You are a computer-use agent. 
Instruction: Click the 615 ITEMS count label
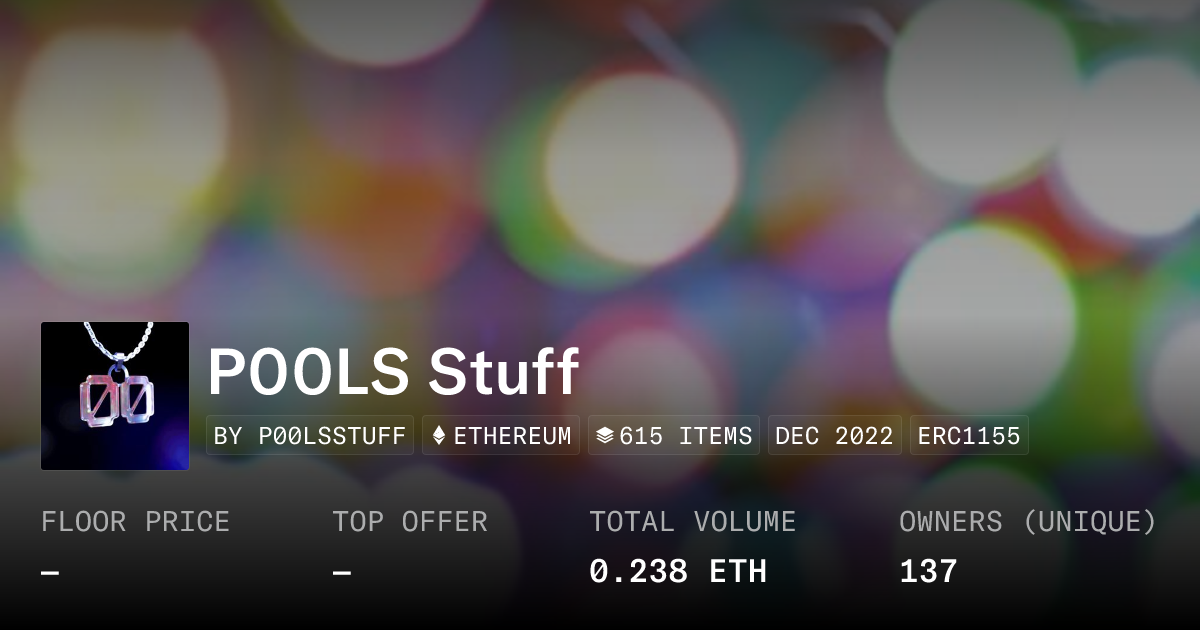686,436
